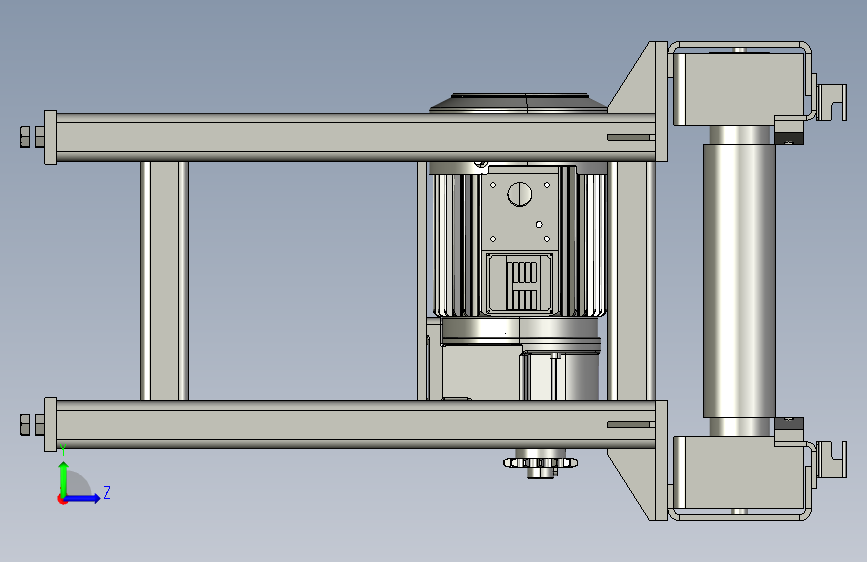Screen dimensions: 867x562
Task: Select the lower hook bracket beside roller housing
Action: [x=832, y=459]
